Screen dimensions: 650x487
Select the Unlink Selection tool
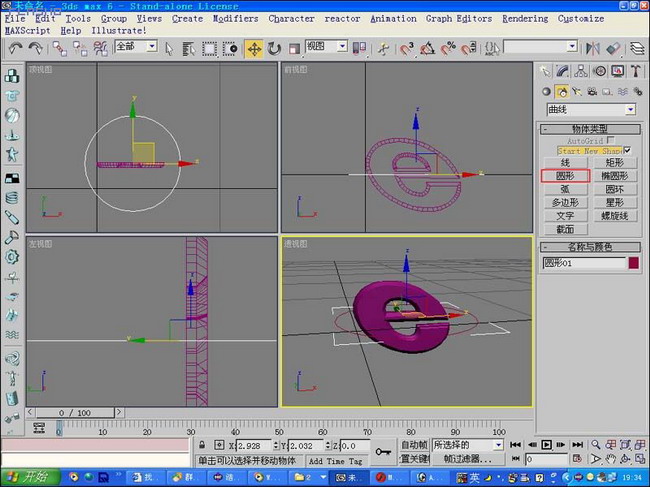80,48
